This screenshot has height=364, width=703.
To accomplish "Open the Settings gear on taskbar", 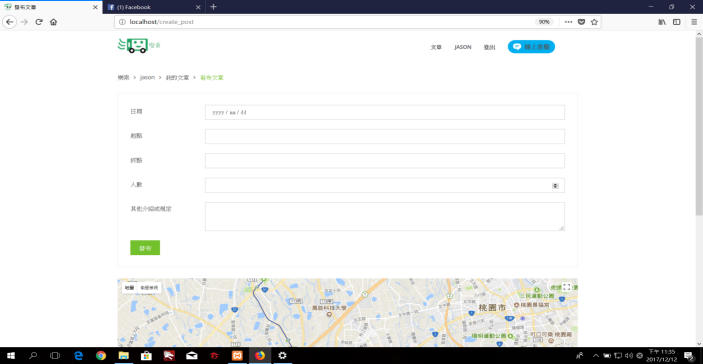I will coord(282,355).
